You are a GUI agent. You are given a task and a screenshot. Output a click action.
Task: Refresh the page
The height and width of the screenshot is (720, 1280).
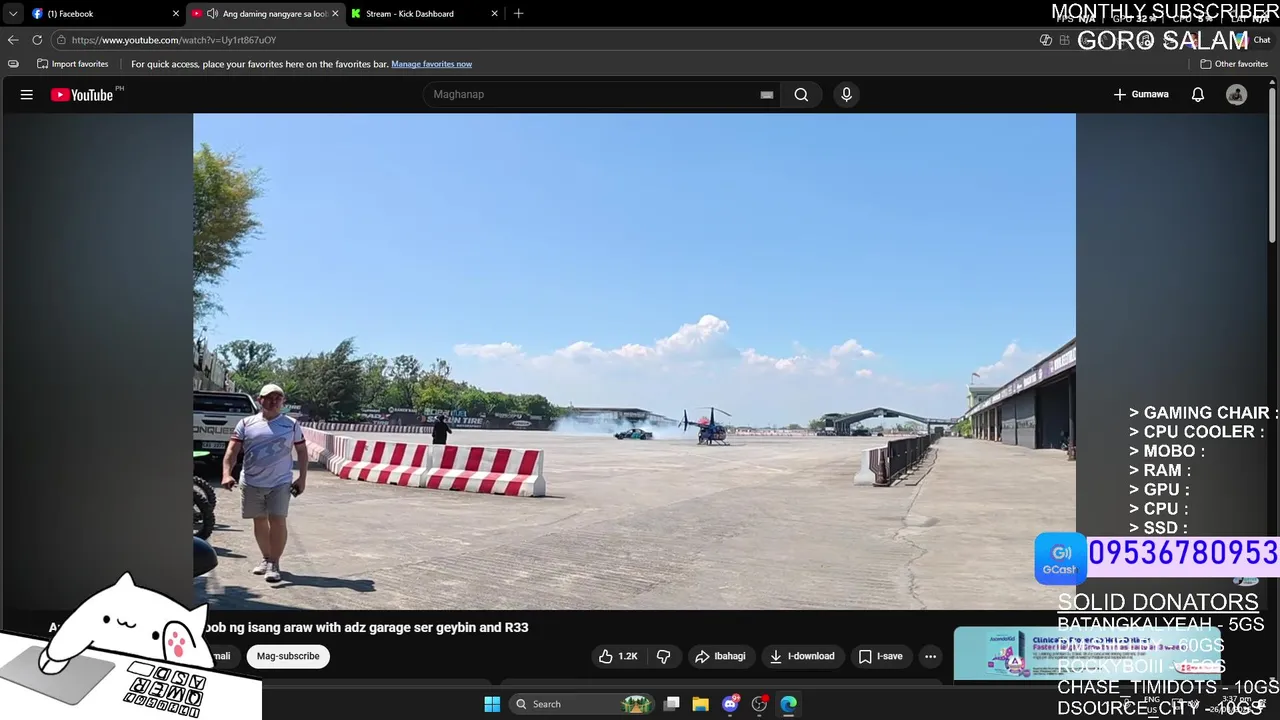pos(37,40)
